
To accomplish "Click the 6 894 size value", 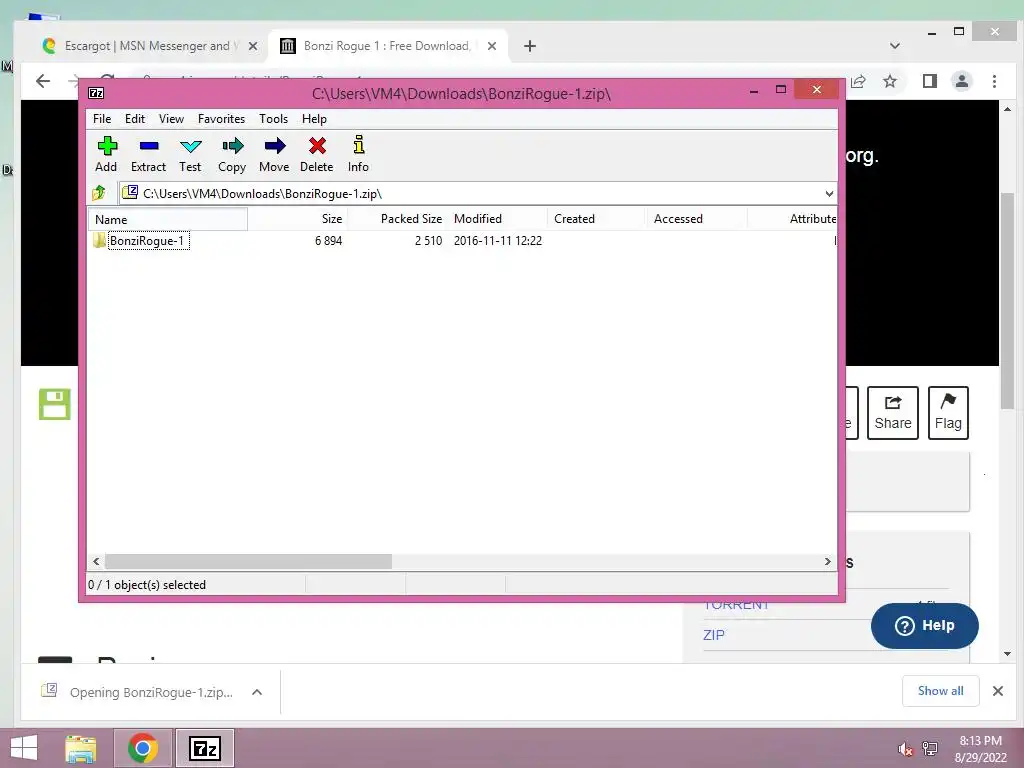I will click(x=328, y=241).
